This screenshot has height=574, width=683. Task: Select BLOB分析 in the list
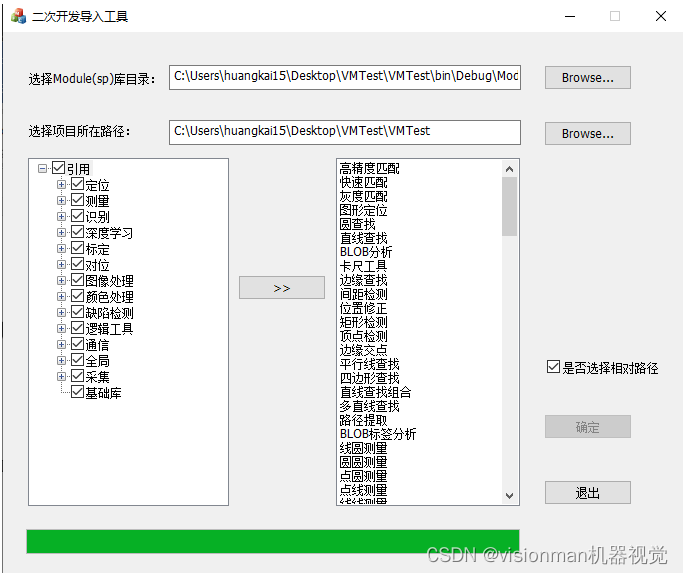click(x=366, y=252)
